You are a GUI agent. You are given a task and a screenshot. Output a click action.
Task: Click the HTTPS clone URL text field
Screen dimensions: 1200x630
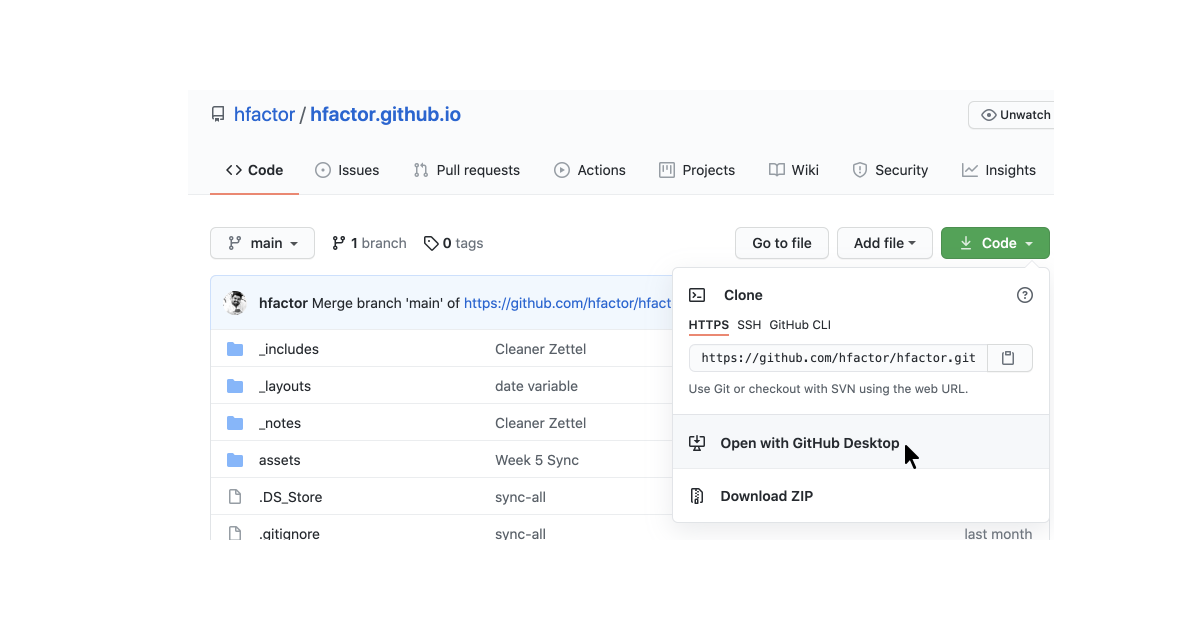838,358
